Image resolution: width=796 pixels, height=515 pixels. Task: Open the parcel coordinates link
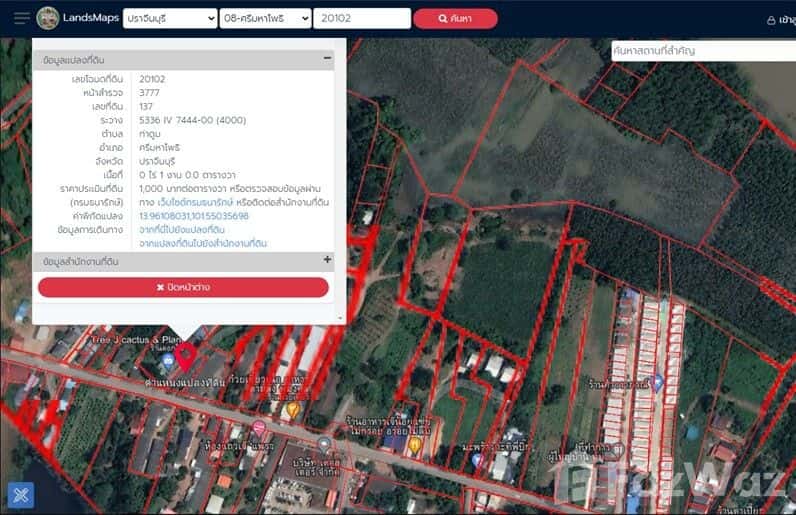[x=194, y=215]
